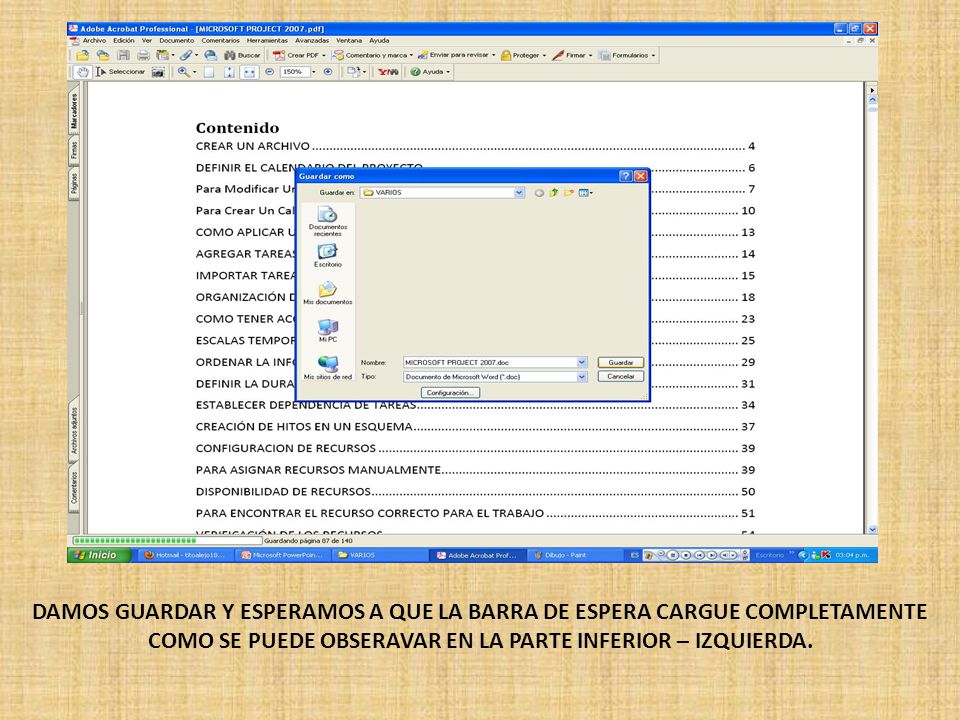Open Mis sitios de red location

tap(328, 368)
